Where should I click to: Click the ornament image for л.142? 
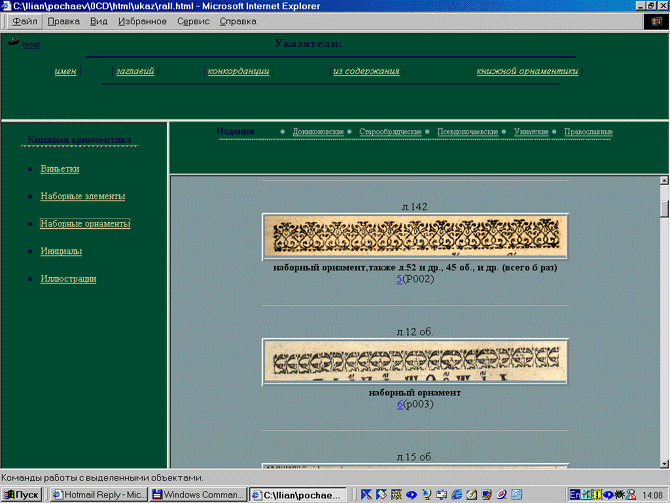415,237
